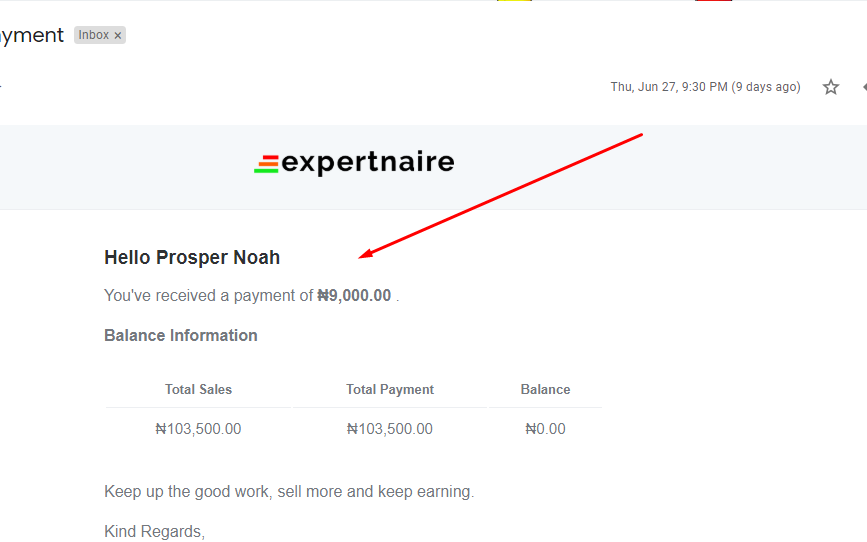Click the ₦9,000.00 payment amount
The image size is (867, 542).
pyautogui.click(x=354, y=295)
